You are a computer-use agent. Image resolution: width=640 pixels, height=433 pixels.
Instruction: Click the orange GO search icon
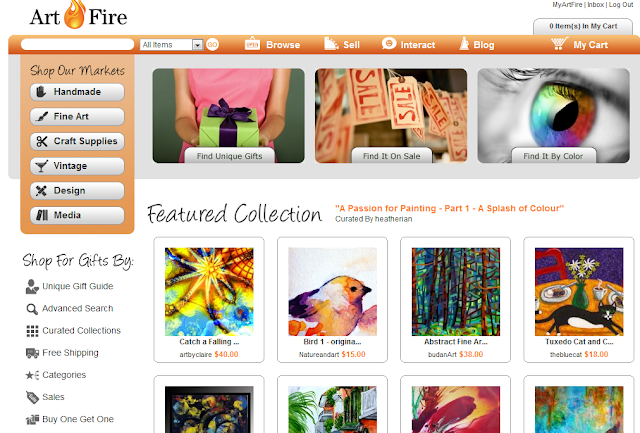coord(212,44)
